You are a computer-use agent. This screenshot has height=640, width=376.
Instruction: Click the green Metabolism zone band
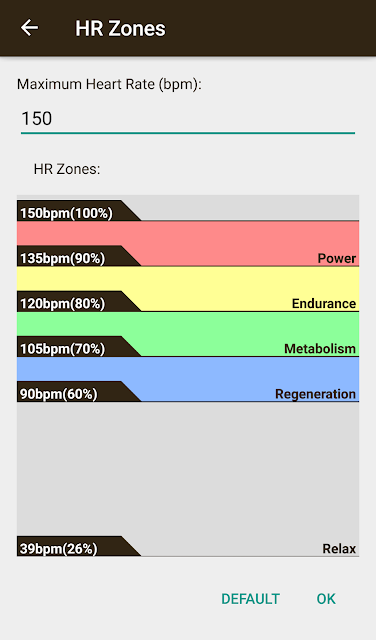pyautogui.click(x=188, y=334)
